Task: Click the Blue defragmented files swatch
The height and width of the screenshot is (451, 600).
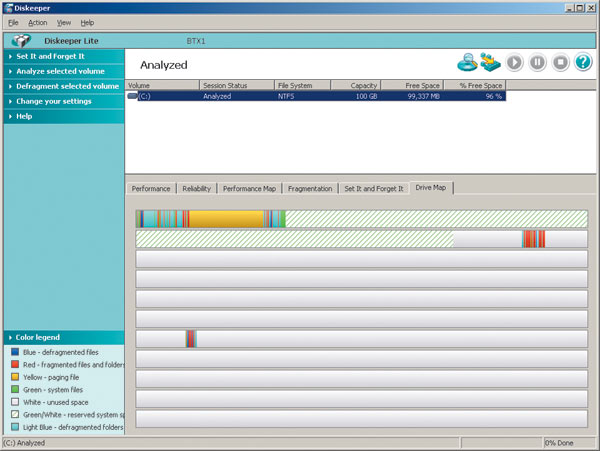Action: (15, 352)
